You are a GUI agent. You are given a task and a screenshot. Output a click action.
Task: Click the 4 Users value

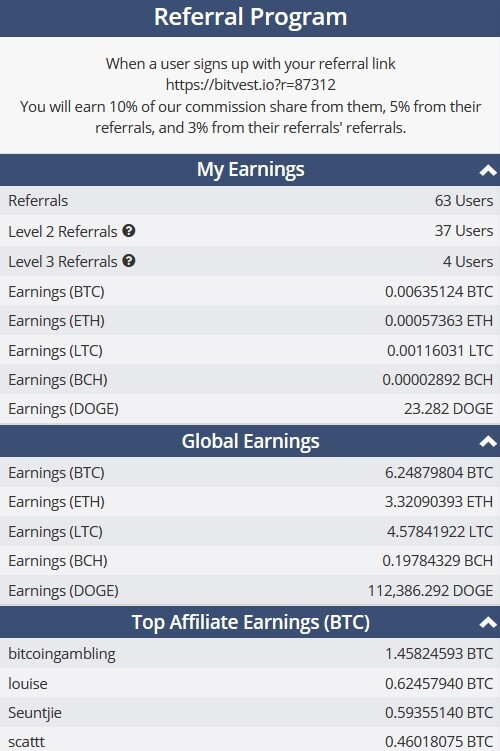468,262
